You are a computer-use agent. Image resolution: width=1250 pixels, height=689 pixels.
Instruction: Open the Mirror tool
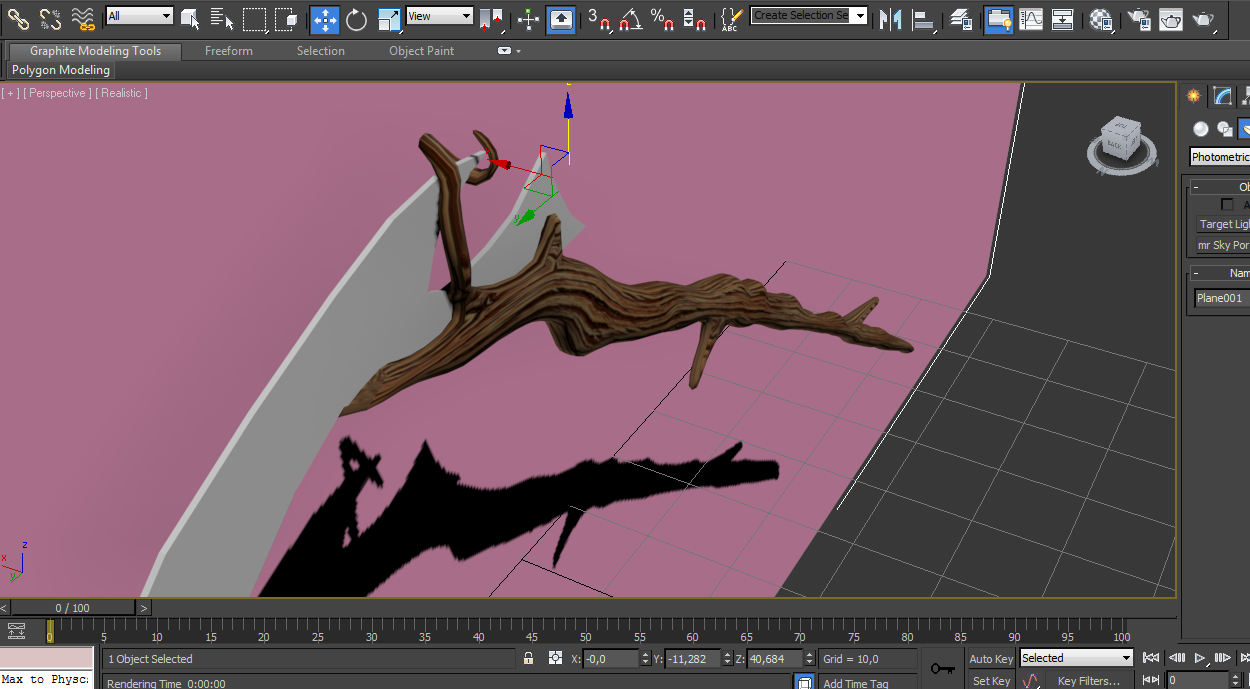point(889,19)
